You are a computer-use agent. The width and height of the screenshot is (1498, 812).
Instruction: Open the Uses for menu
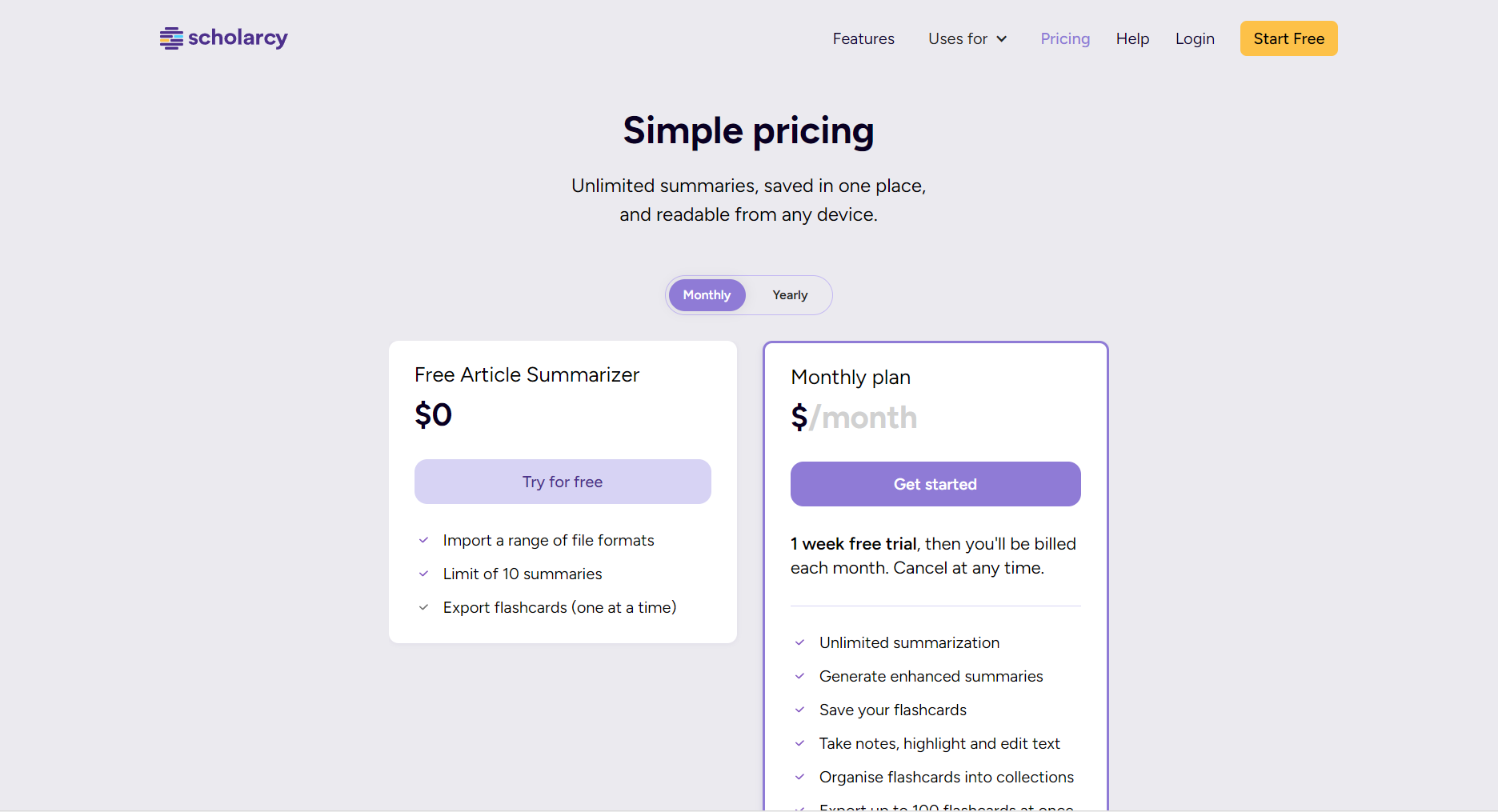tap(967, 38)
